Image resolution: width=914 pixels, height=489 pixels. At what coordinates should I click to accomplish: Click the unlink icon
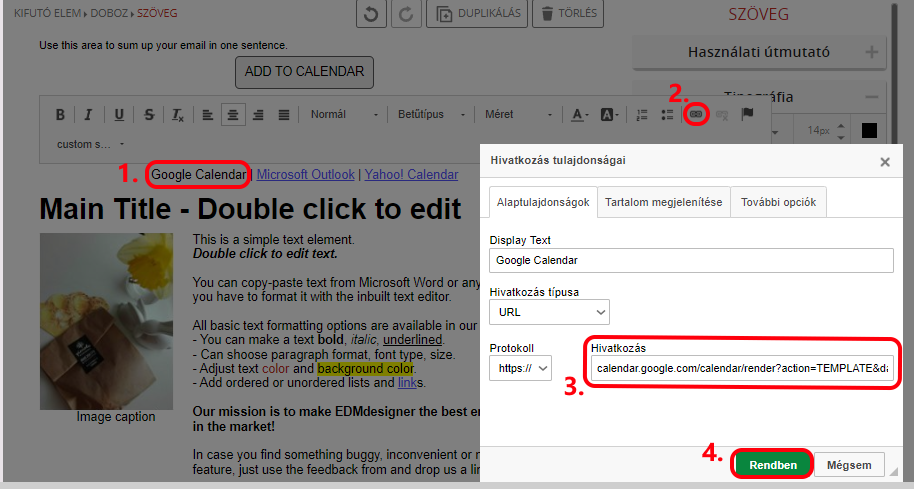722,115
